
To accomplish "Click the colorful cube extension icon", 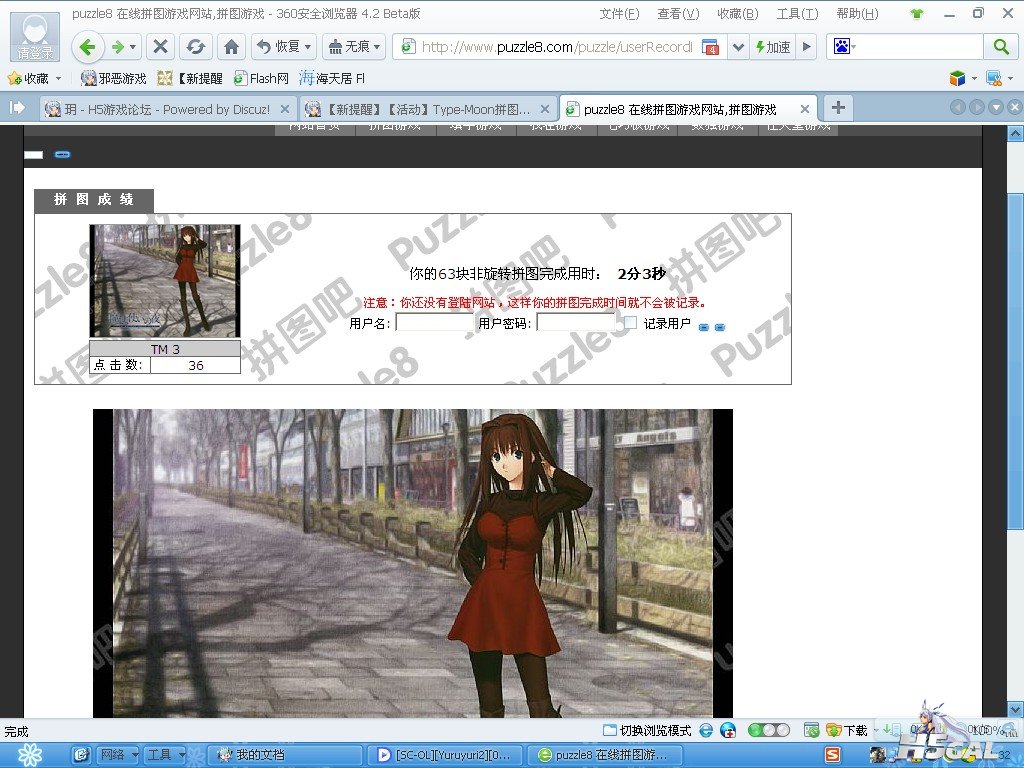I will click(957, 78).
